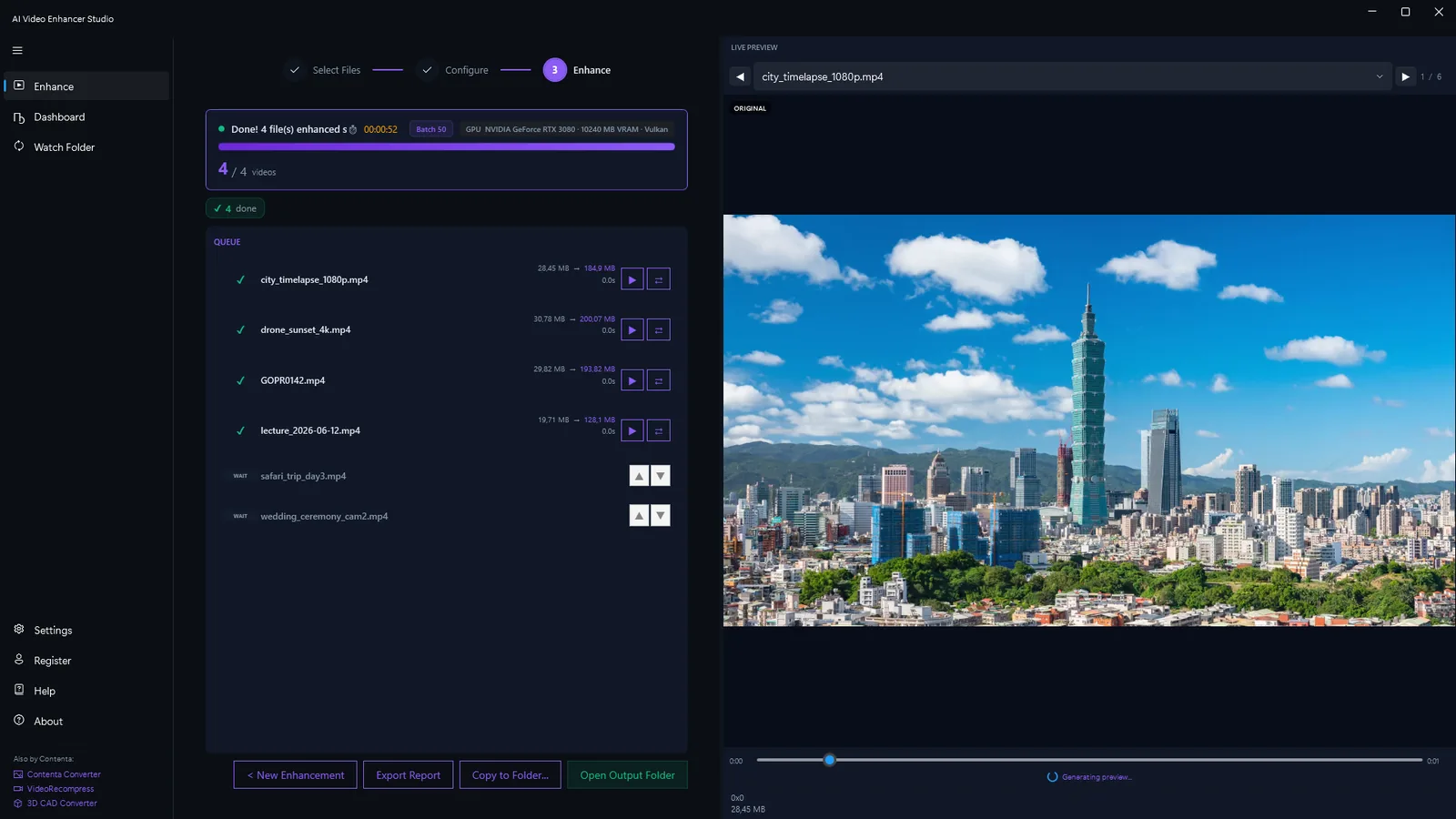Click the New Enhancement button

pos(296,775)
